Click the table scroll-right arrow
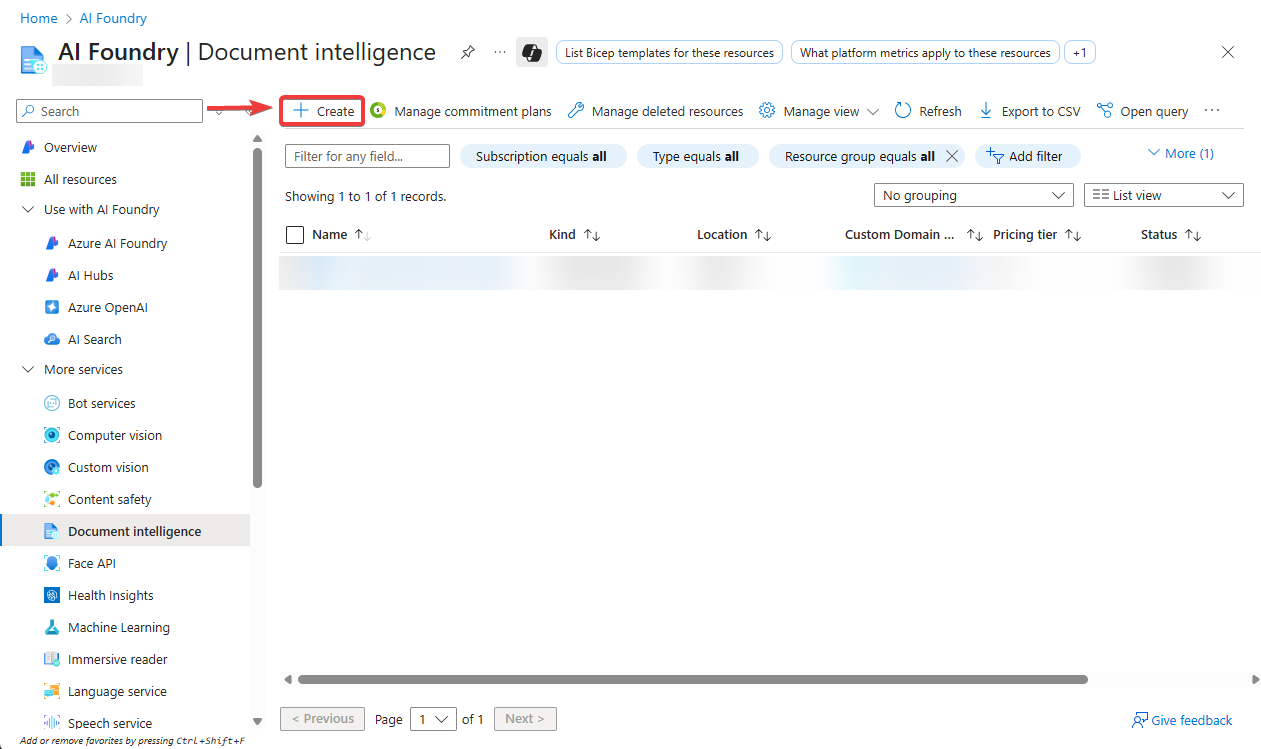 (1256, 680)
